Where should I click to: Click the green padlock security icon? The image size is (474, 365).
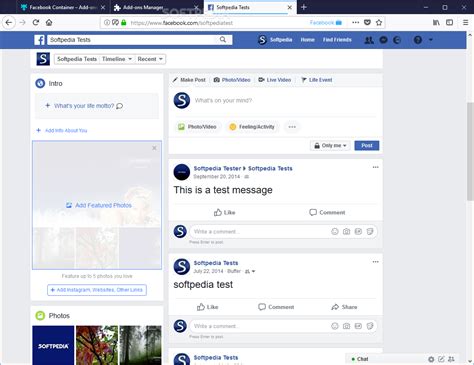(x=124, y=23)
